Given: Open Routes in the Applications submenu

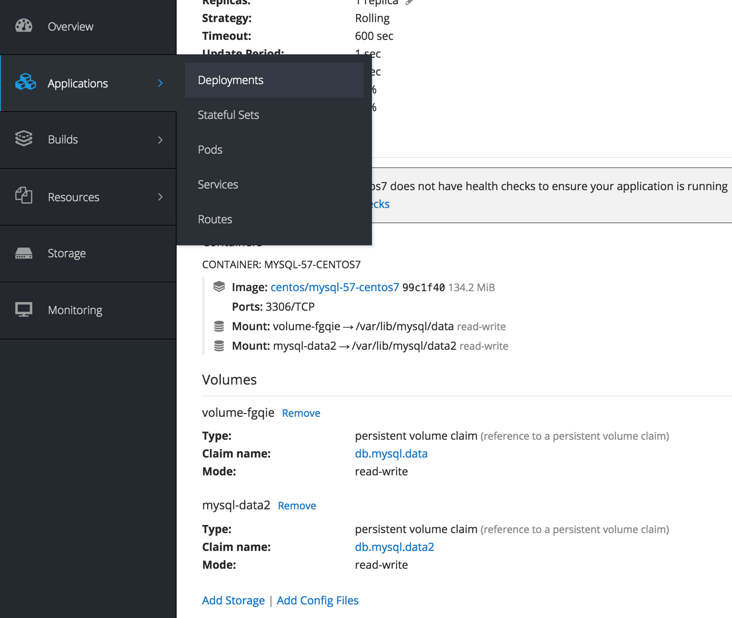Looking at the screenshot, I should tap(215, 219).
